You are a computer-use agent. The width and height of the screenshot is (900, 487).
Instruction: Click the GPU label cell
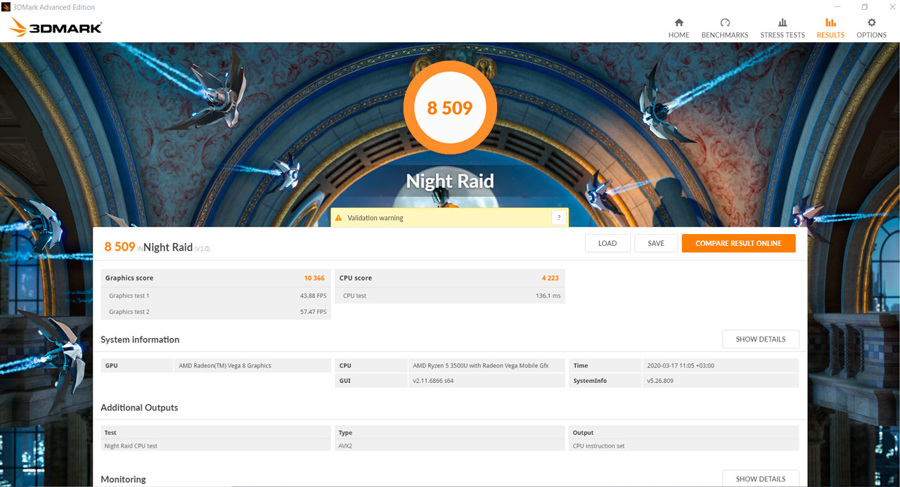137,366
